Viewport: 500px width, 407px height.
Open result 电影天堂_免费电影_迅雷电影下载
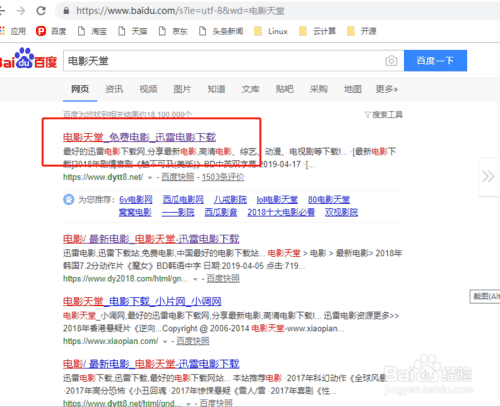click(x=139, y=137)
